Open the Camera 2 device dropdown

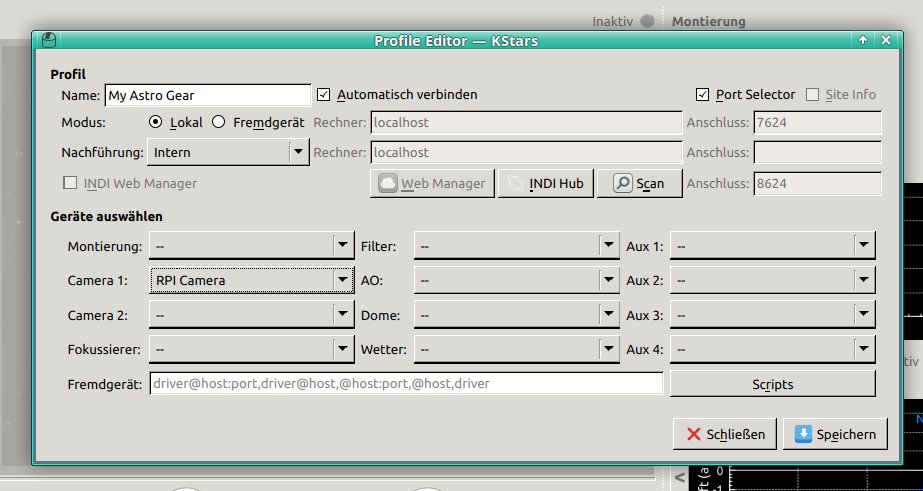(x=252, y=315)
